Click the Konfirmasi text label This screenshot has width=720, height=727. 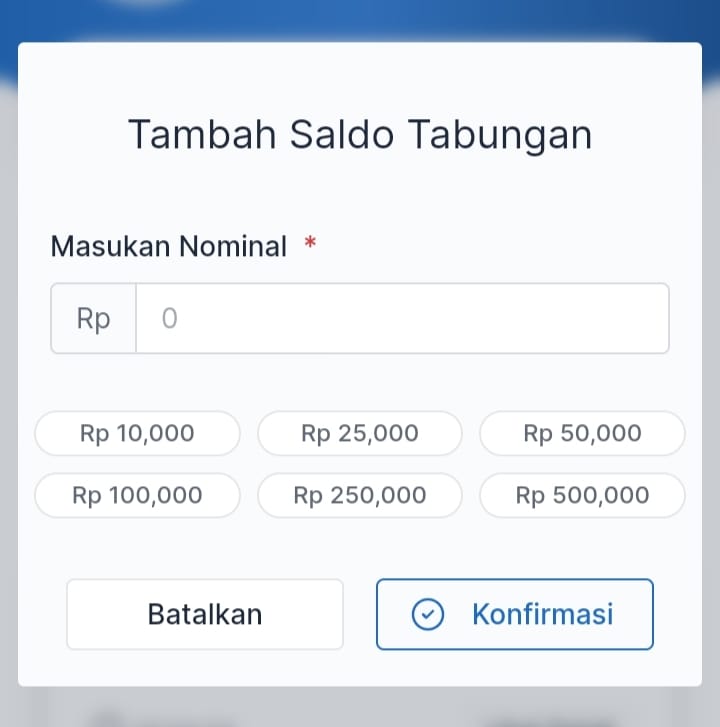(x=542, y=614)
